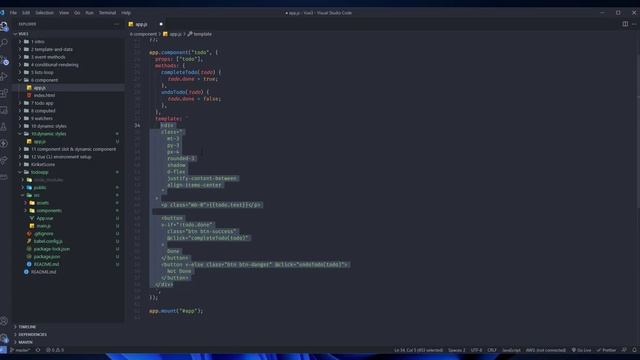Collapse the src folder
640x360 pixels.
[x=68, y=195]
